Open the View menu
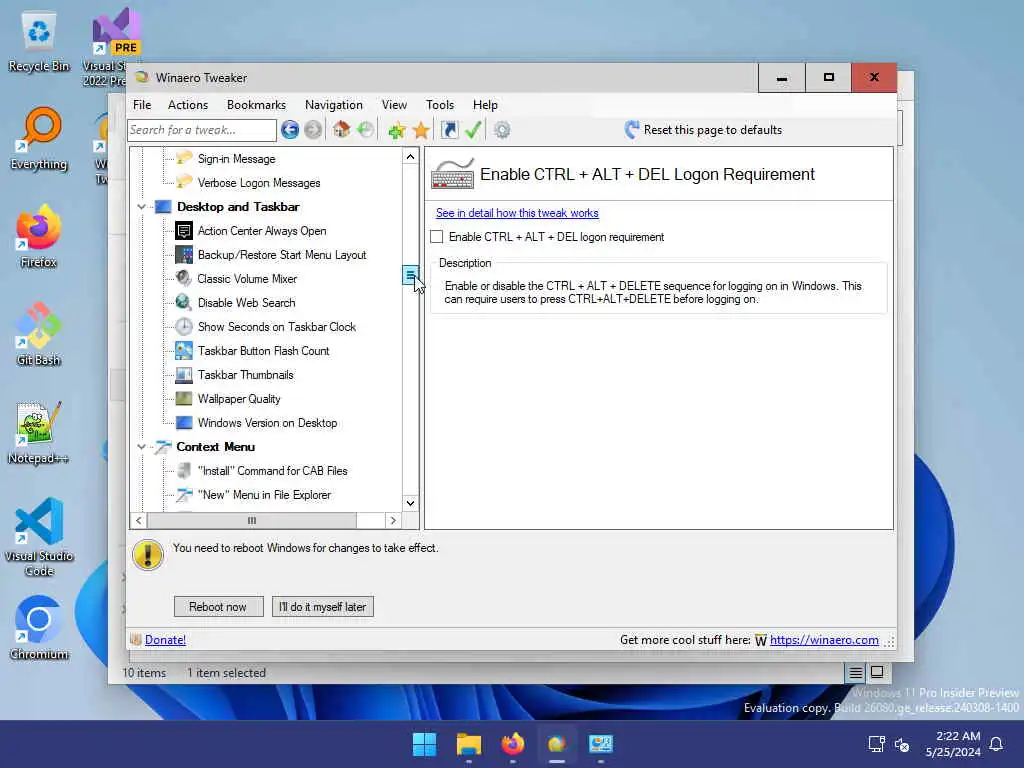 click(394, 104)
